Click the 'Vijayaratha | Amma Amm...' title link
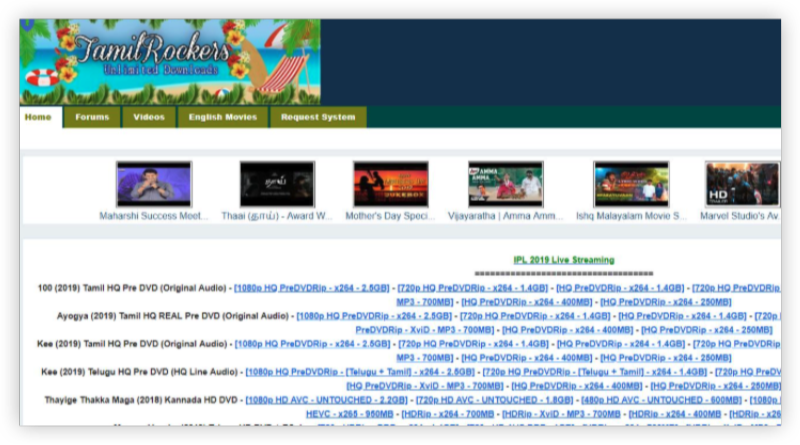The height and width of the screenshot is (445, 800). [x=505, y=216]
